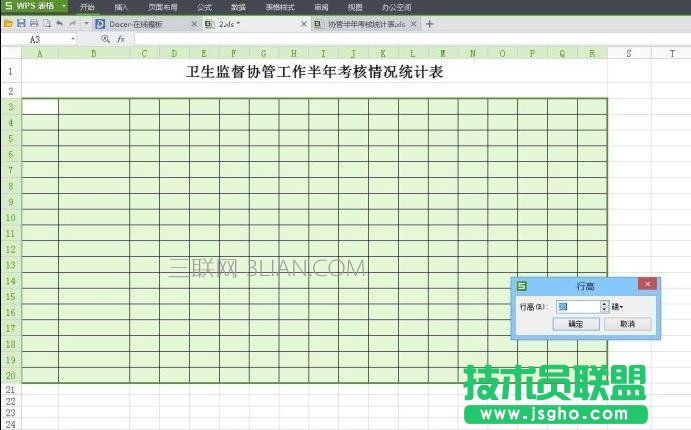The image size is (691, 430).
Task: Click the WPS icon in 行高 dialog title
Action: pyautogui.click(x=522, y=286)
